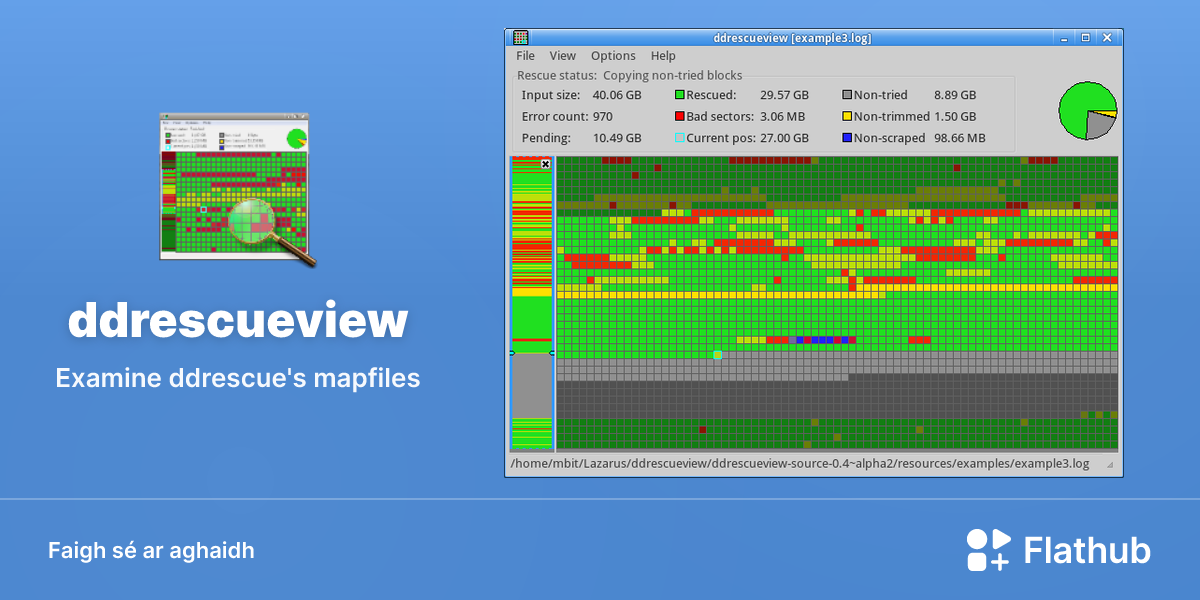1200x600 pixels.
Task: Click the ddrescueview window title bar icon
Action: point(520,38)
